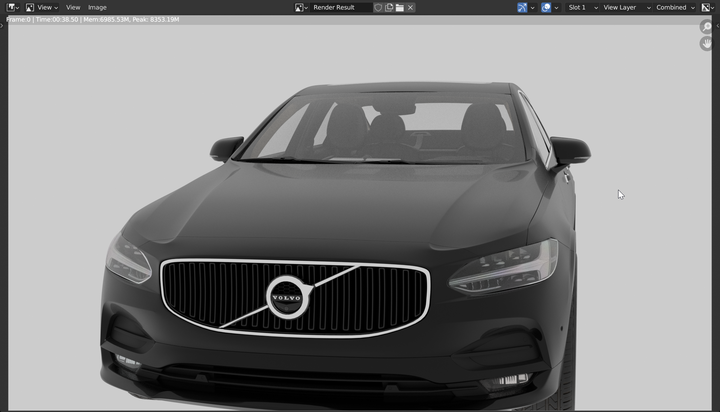This screenshot has height=412, width=720.
Task: Click the pan hand gizmo
Action: [707, 44]
